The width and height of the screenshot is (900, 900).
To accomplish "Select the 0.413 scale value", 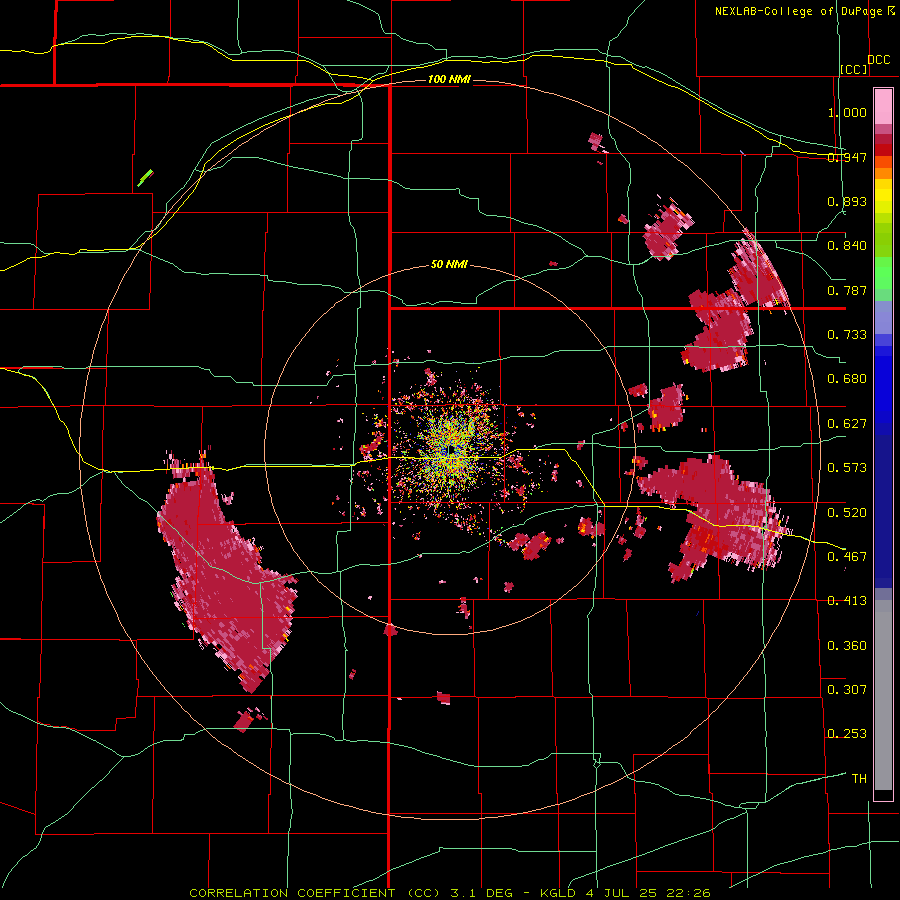I will [847, 601].
